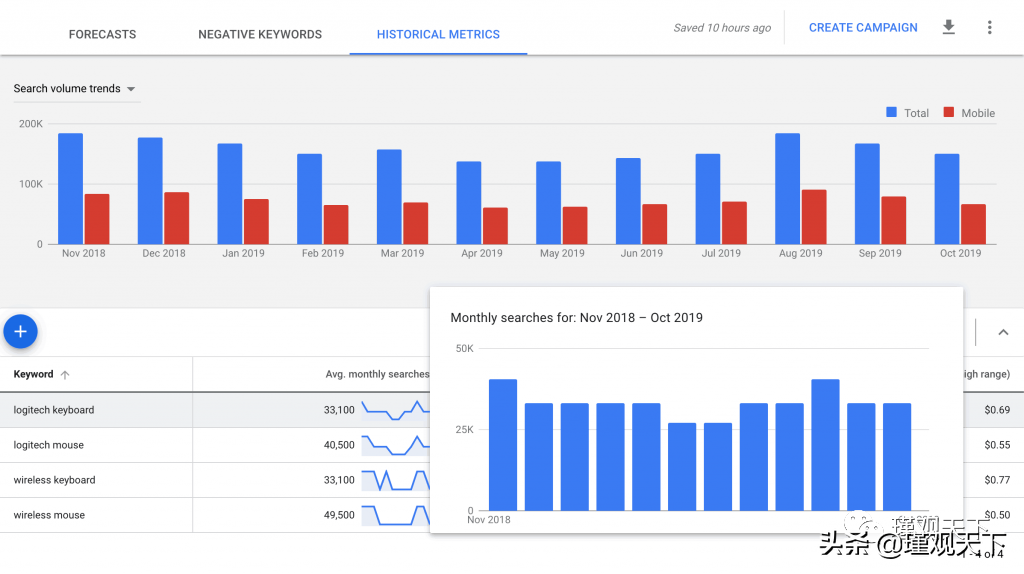Switch to the Negative Keywords tab

coord(260,34)
